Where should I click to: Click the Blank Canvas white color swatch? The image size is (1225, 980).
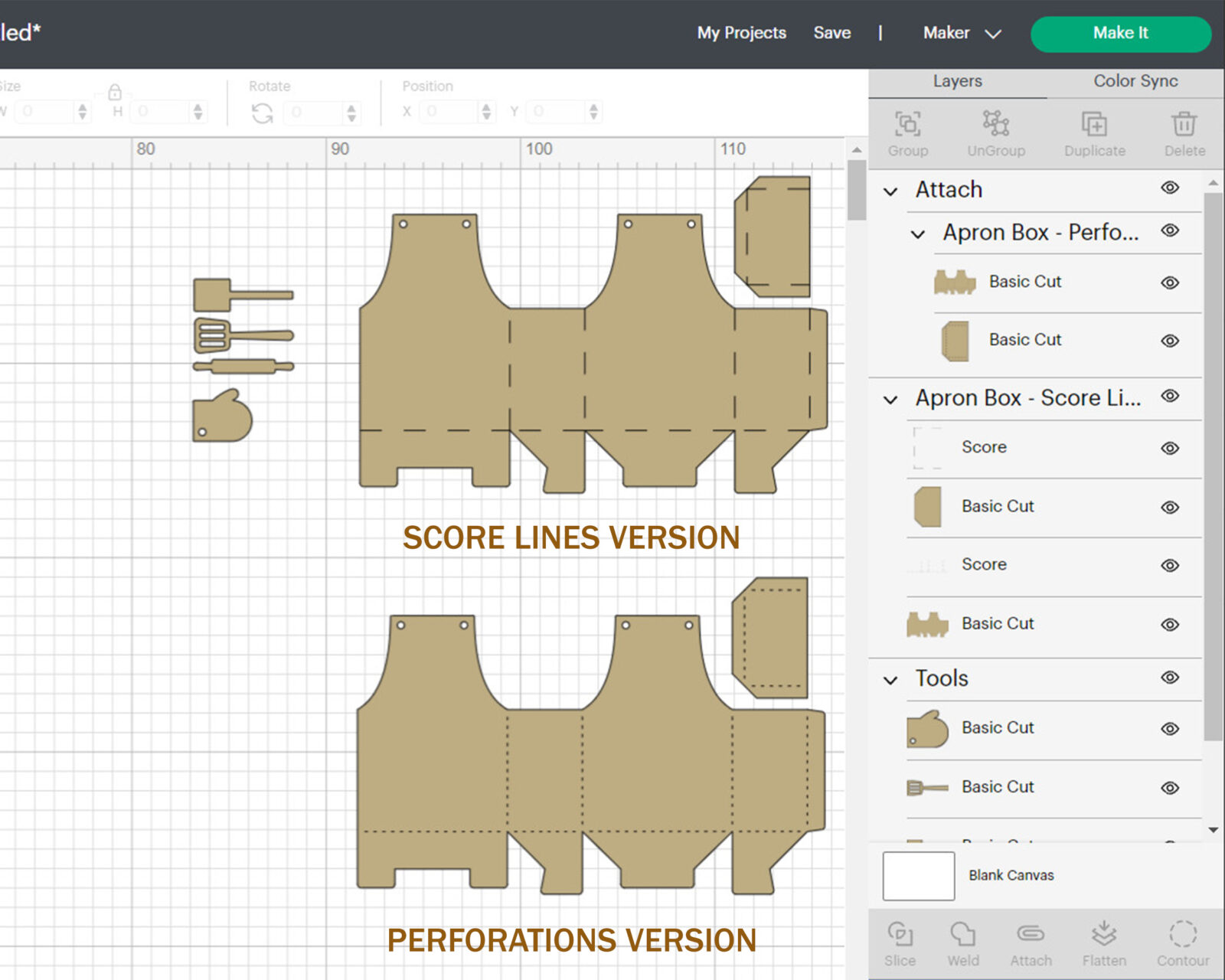click(x=919, y=876)
